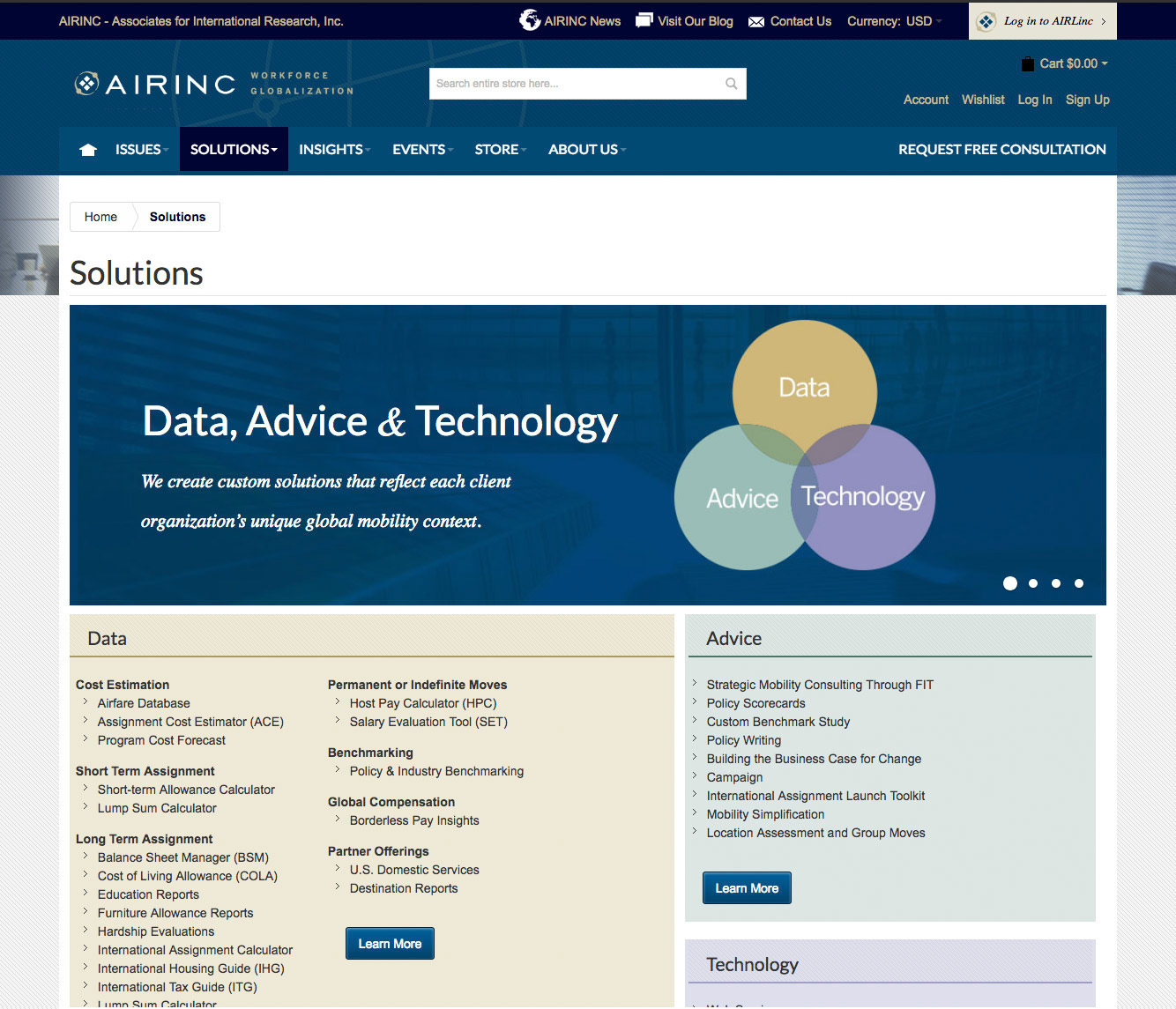Click the shopping cart bag icon
The image size is (1176, 1009).
[1027, 63]
